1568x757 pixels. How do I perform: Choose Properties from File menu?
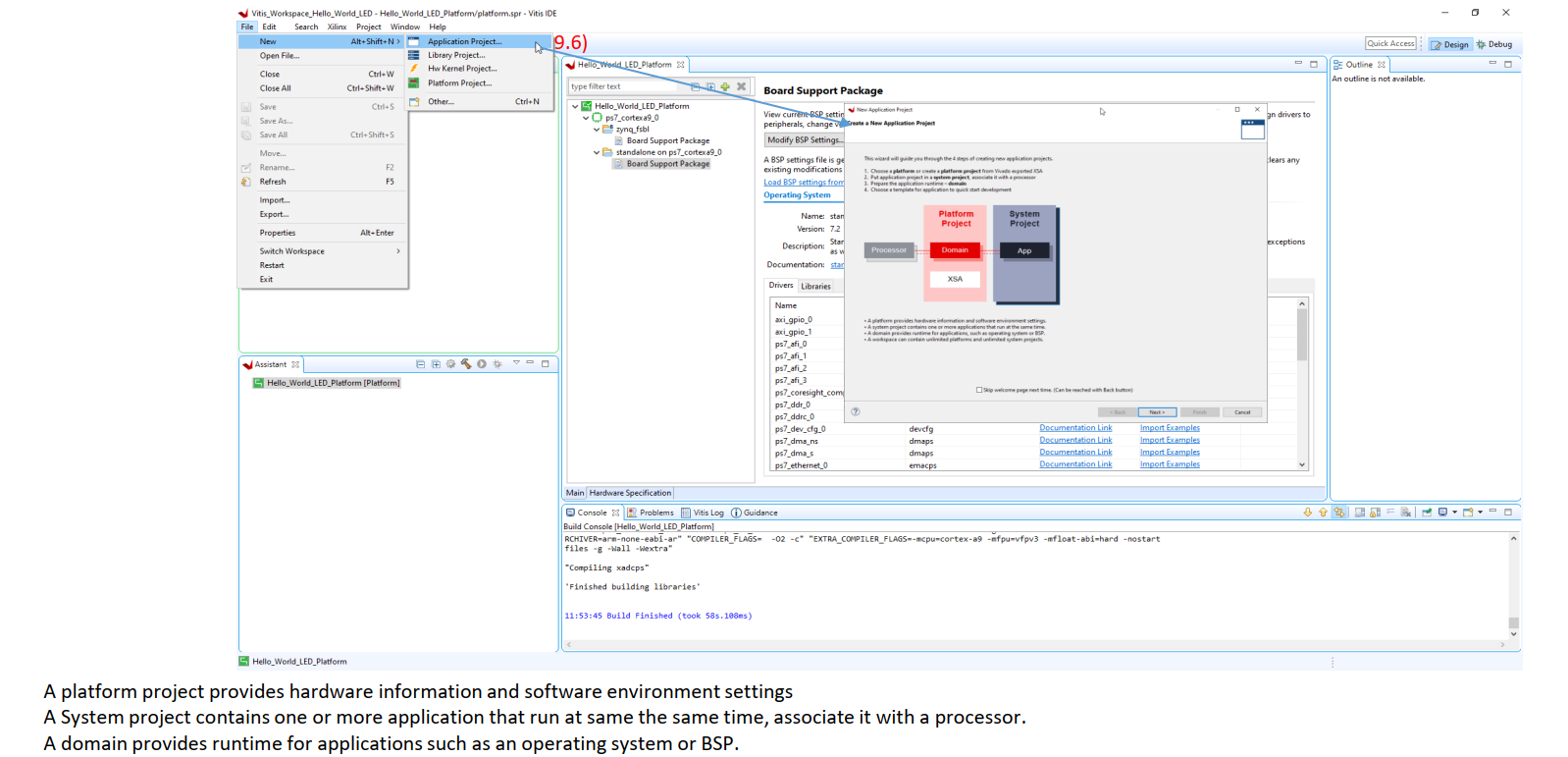point(278,233)
